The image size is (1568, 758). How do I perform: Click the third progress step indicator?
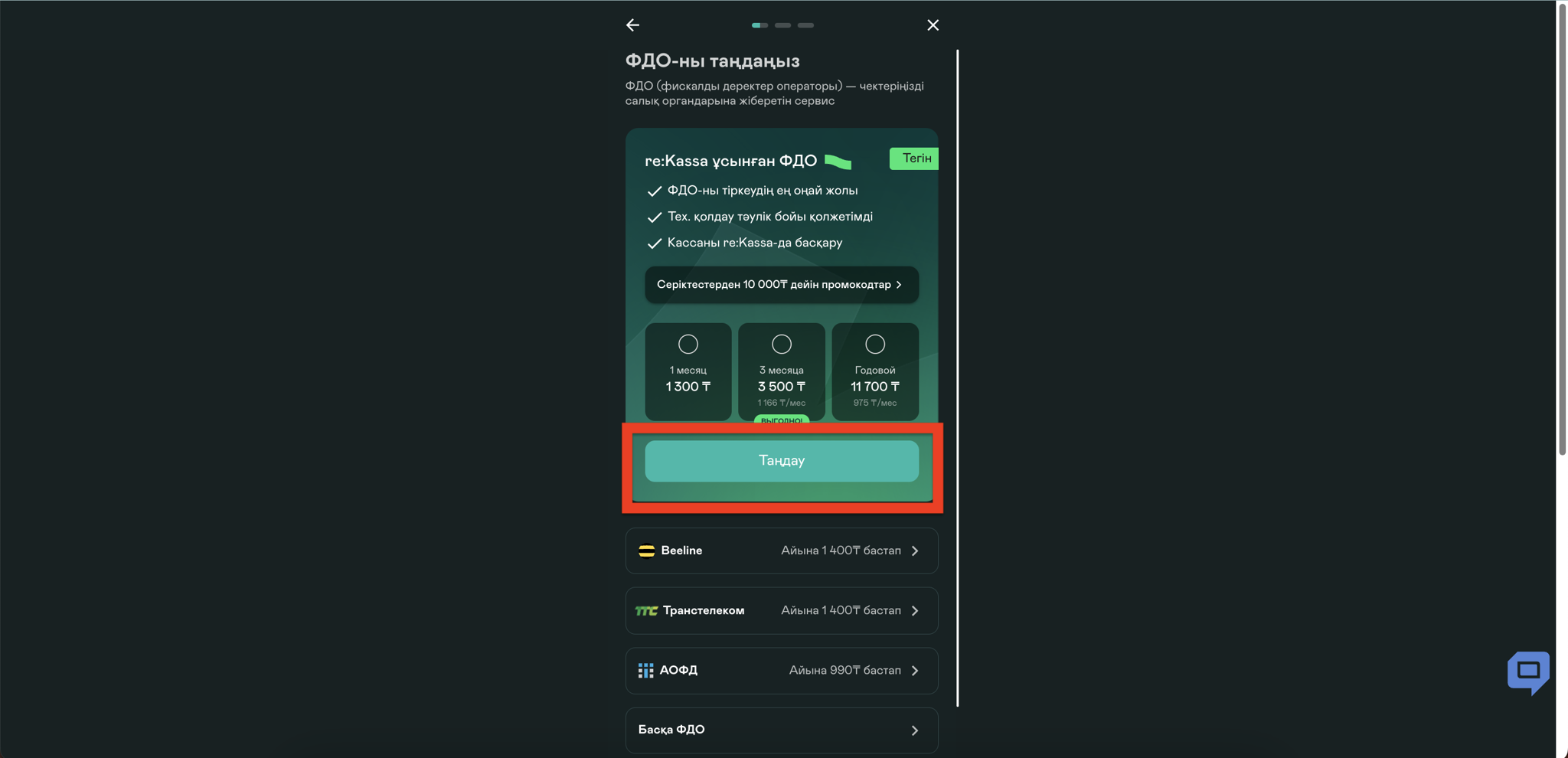coord(805,25)
